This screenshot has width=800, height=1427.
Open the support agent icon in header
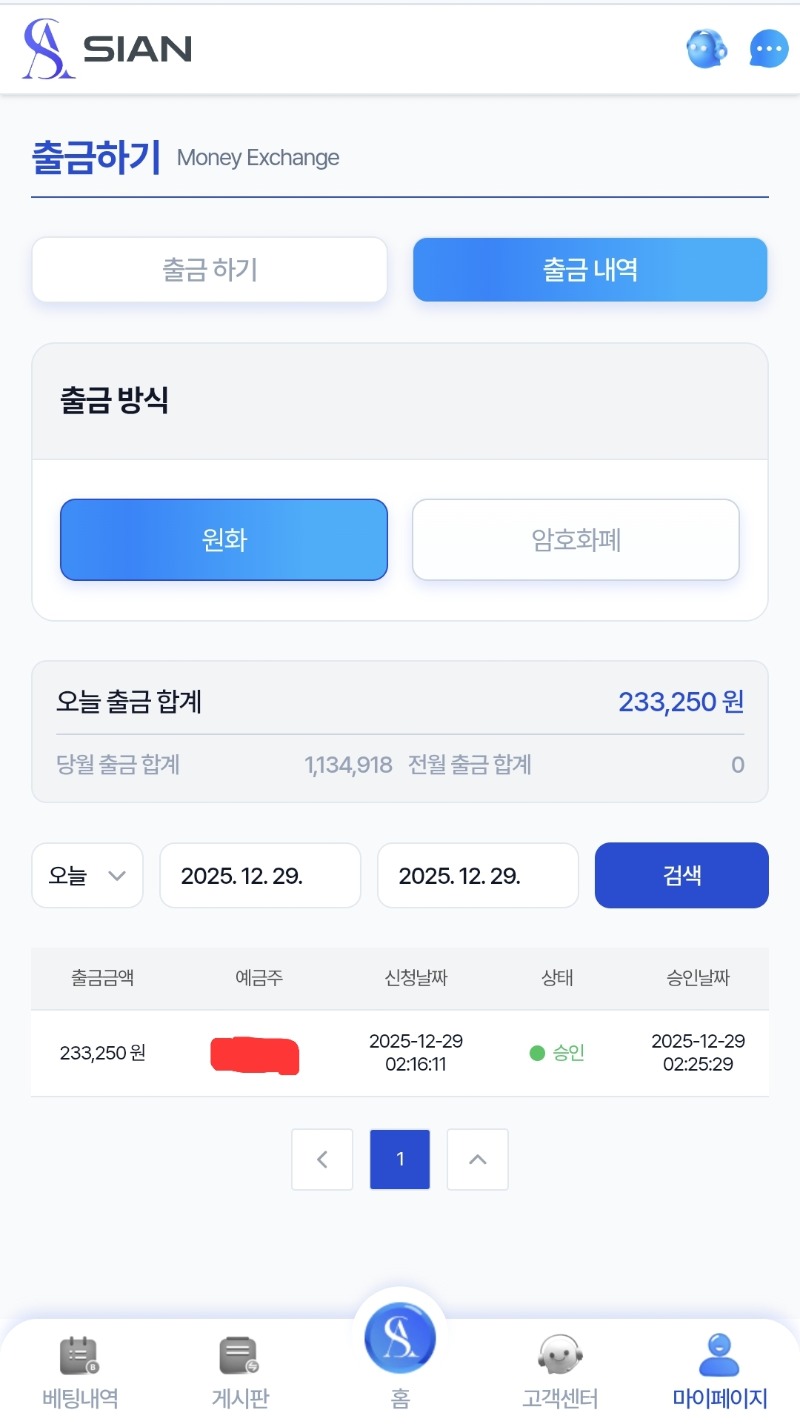pyautogui.click(x=706, y=48)
